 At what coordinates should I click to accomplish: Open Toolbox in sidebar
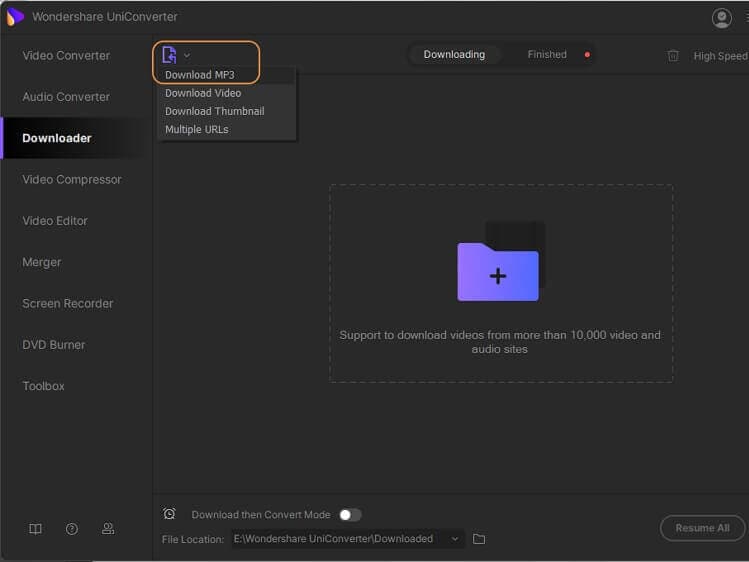pos(43,386)
